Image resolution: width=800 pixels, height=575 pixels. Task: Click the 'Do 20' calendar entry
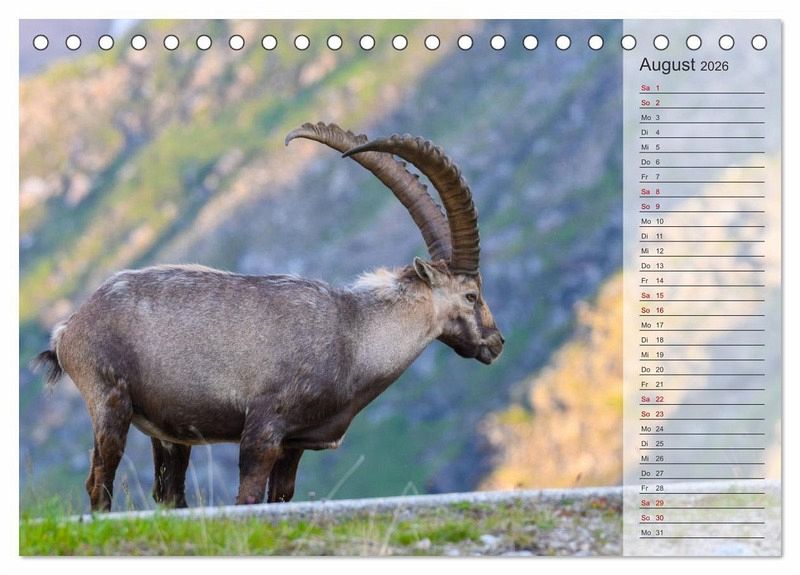(701, 369)
